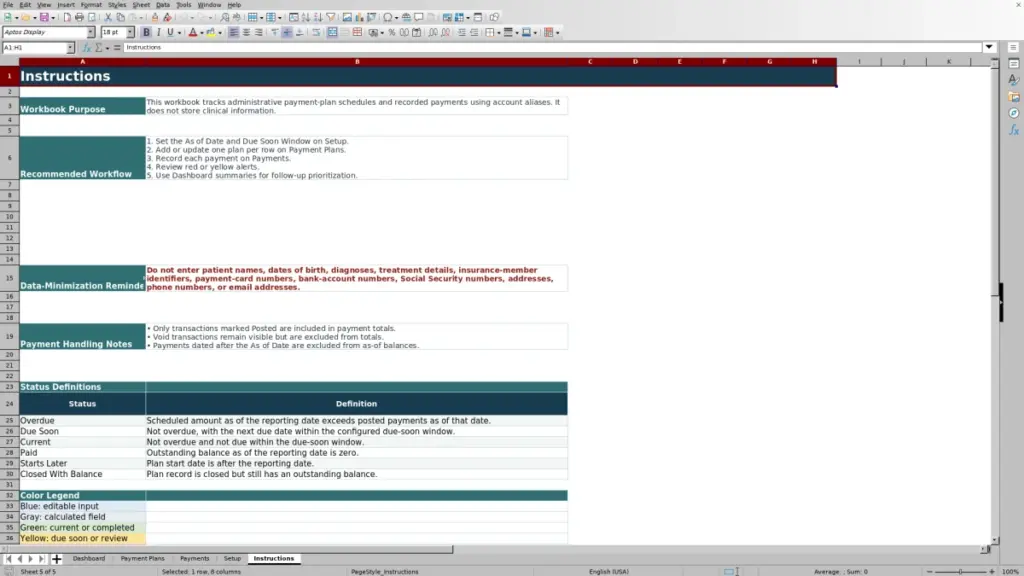
Task: Click the Sort Ascending icon
Action: point(306,17)
